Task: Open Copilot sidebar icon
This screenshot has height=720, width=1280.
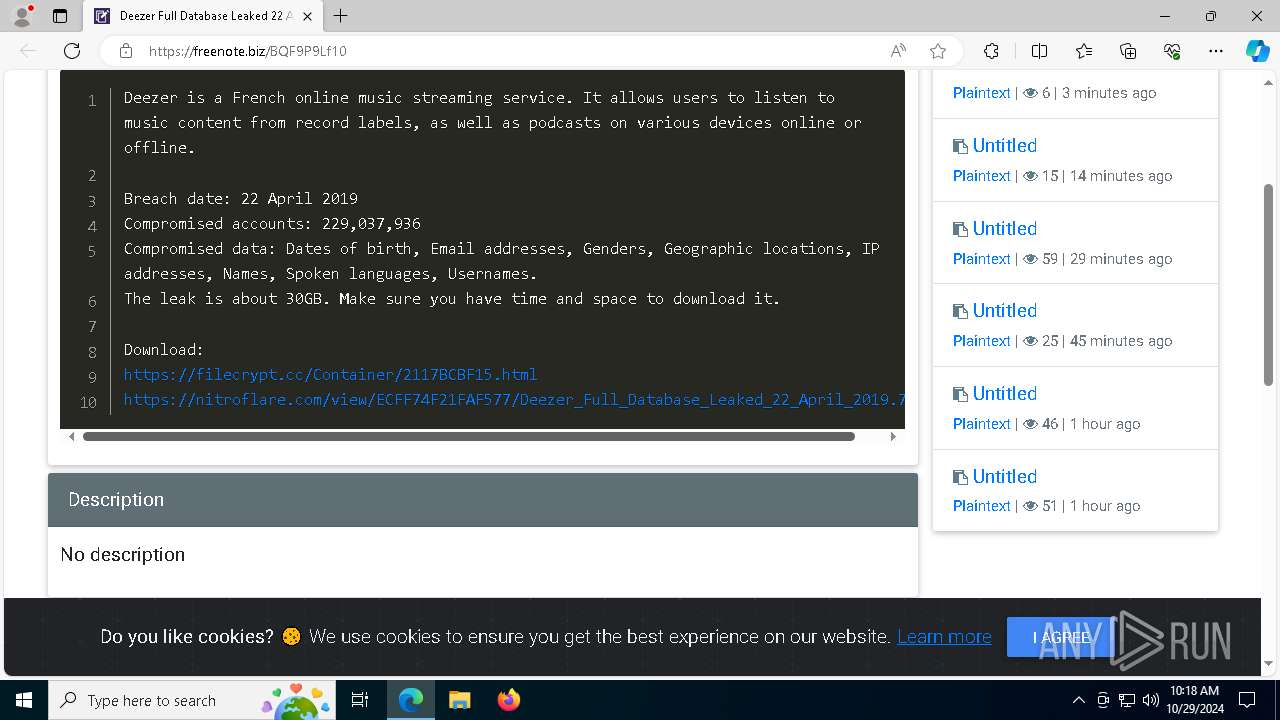Action: (x=1257, y=51)
